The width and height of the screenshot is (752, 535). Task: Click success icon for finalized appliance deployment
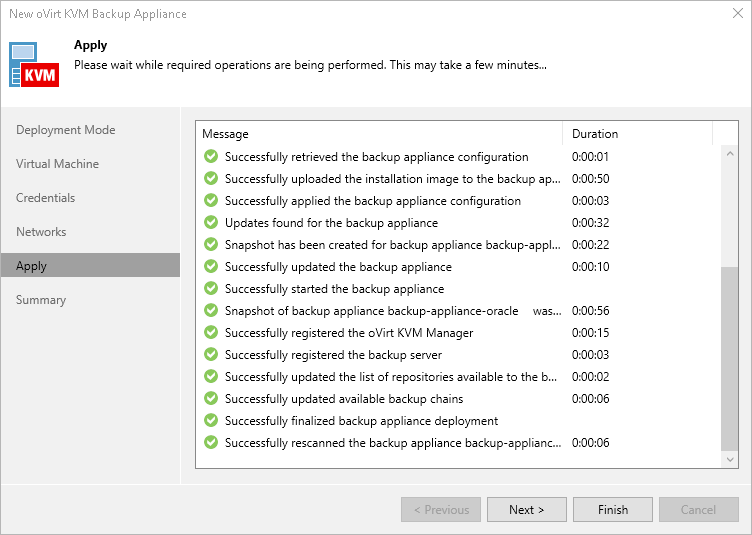pyautogui.click(x=211, y=420)
